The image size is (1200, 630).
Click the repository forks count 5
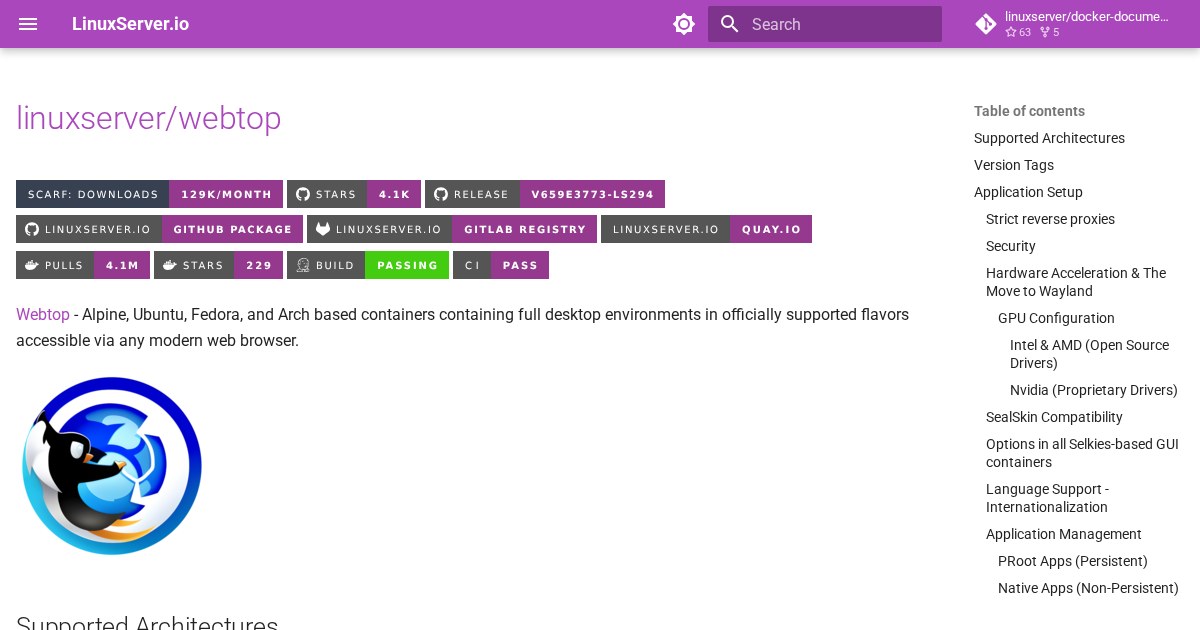pyautogui.click(x=1049, y=32)
